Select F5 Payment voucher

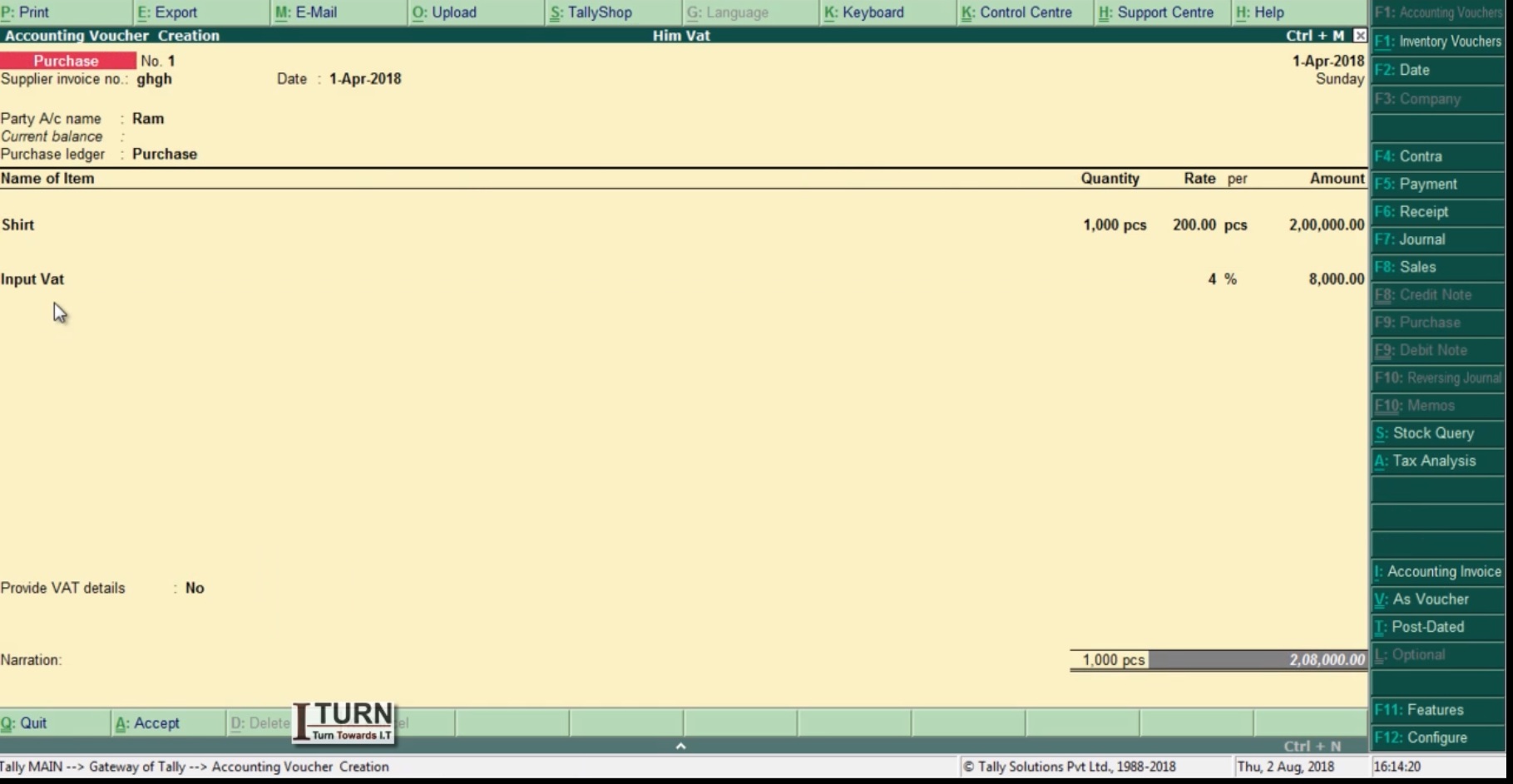(x=1417, y=184)
